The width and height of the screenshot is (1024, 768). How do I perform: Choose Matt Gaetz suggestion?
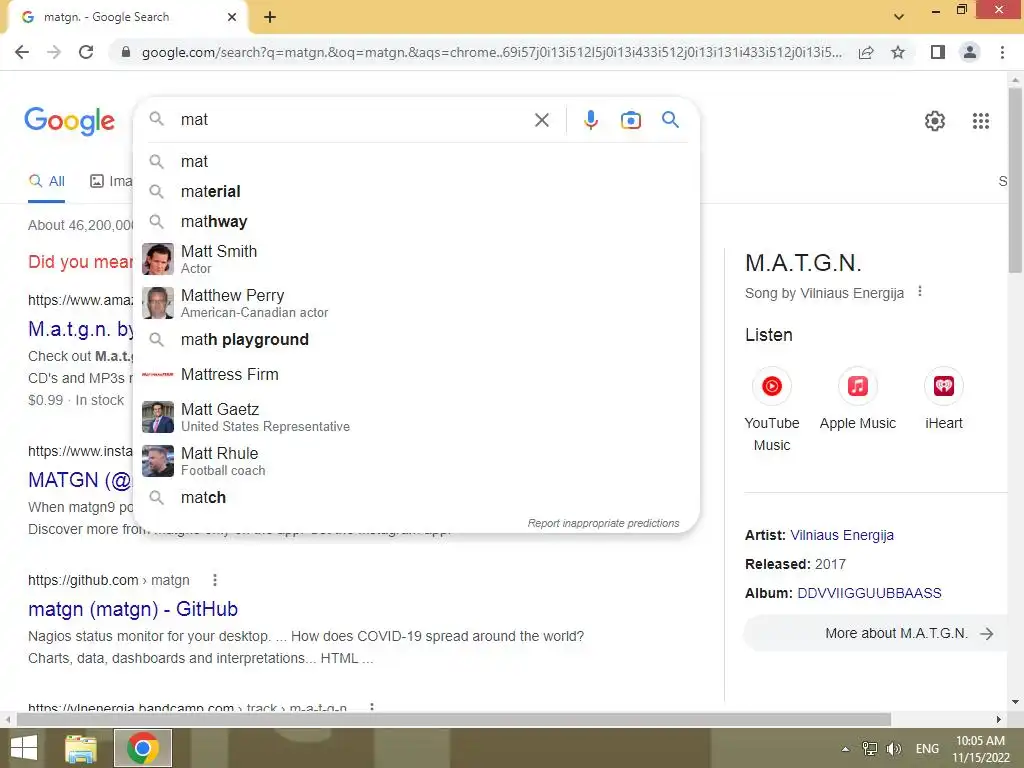pyautogui.click(x=416, y=417)
